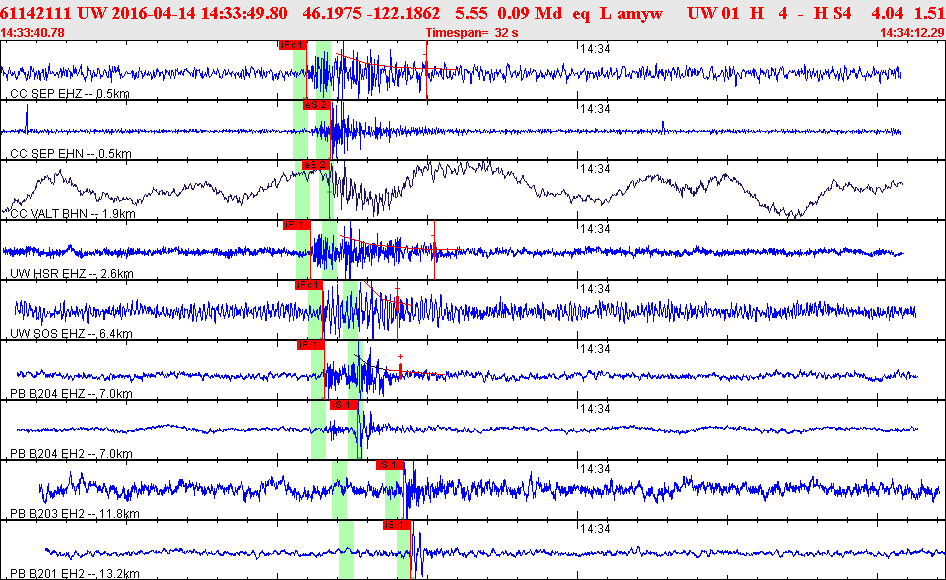The height and width of the screenshot is (580, 946).
Task: Click the magnitude '0.09 Md' in header
Action: click(530, 13)
